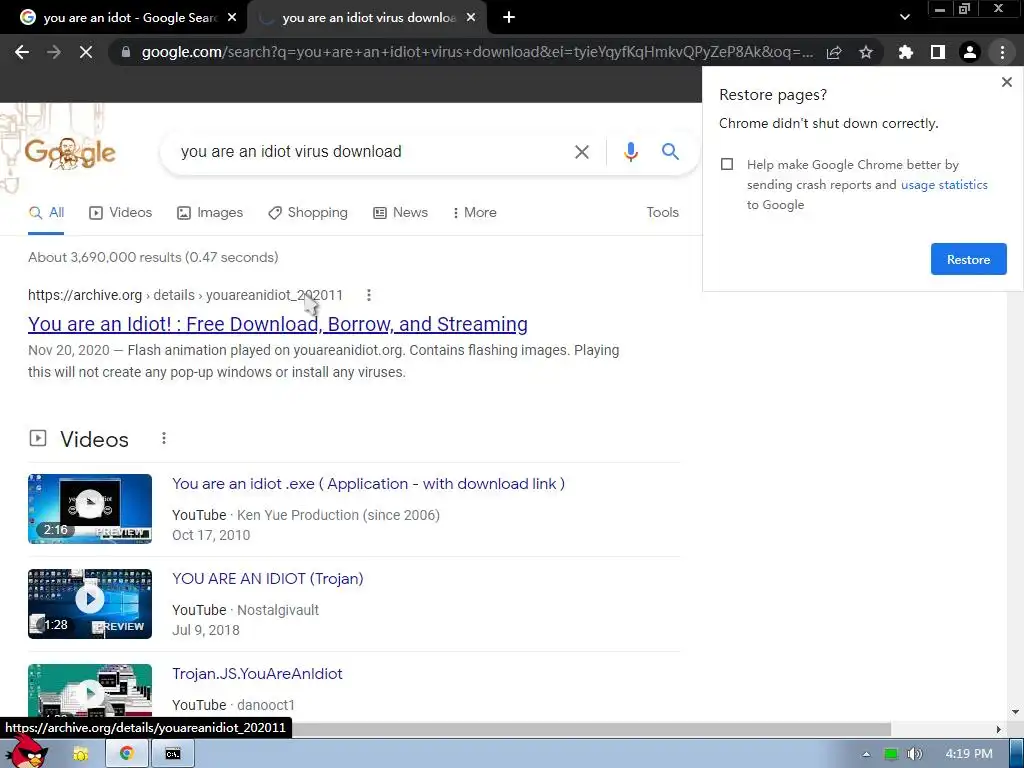Click the green network tray icon

[x=891, y=754]
